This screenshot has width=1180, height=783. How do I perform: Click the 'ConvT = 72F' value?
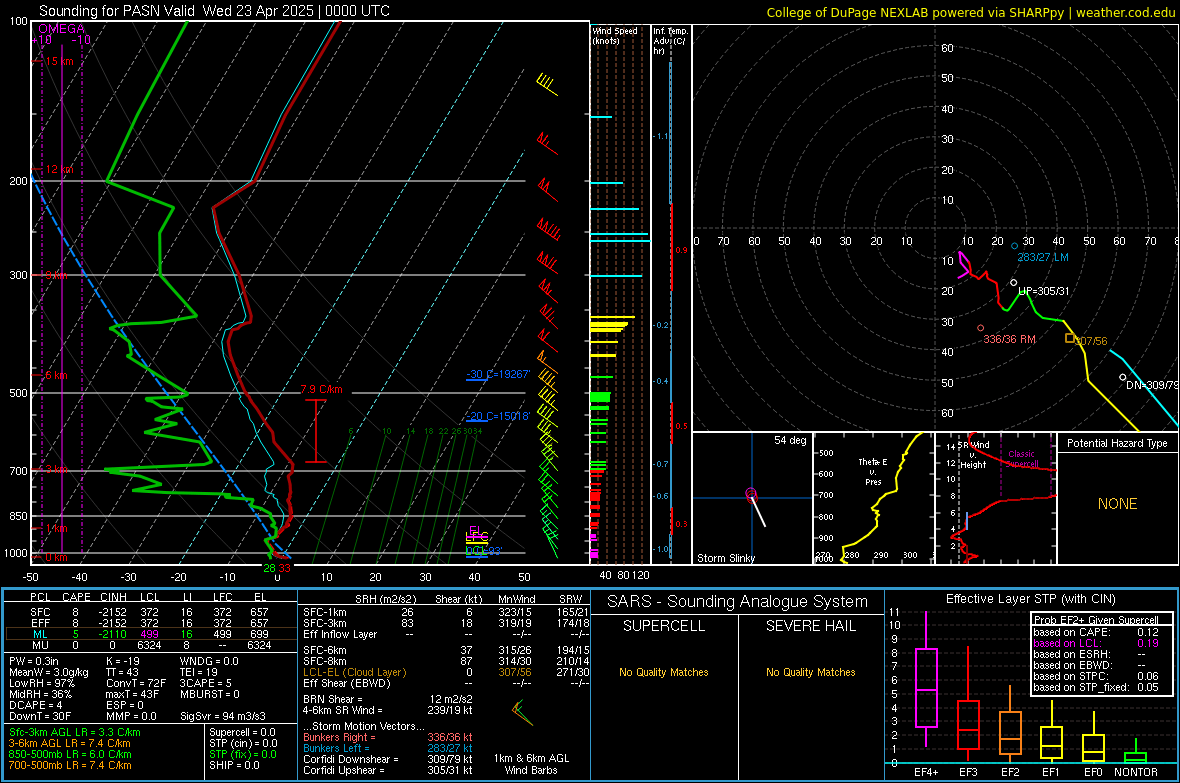(136, 683)
